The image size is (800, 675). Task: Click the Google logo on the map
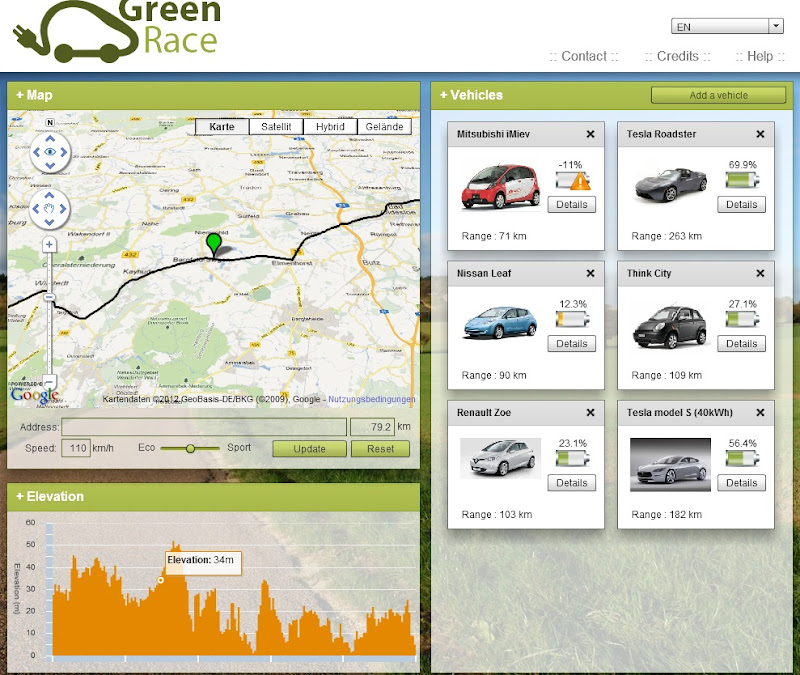[34, 395]
